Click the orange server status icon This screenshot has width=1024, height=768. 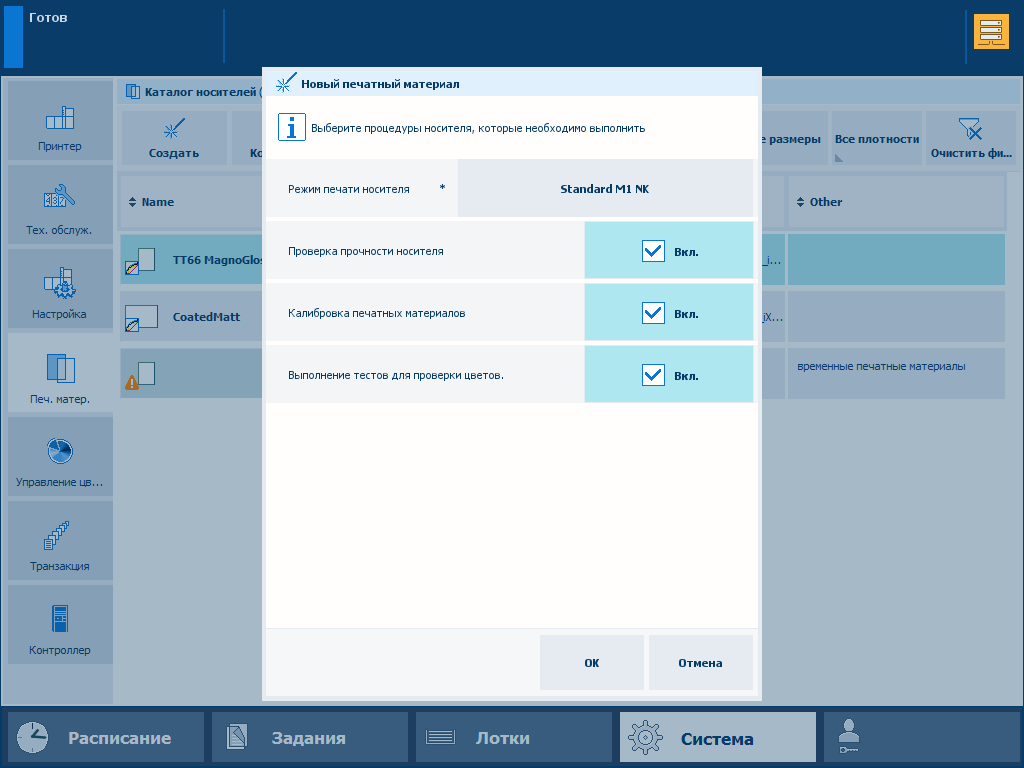(x=991, y=32)
